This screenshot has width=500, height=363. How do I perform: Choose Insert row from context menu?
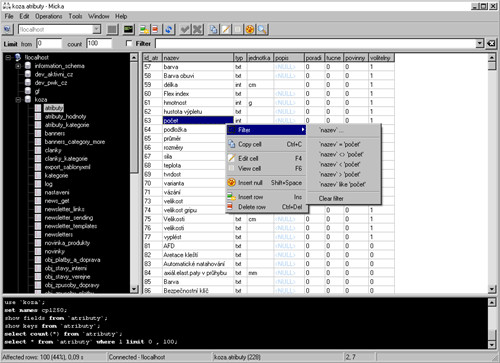266,197
